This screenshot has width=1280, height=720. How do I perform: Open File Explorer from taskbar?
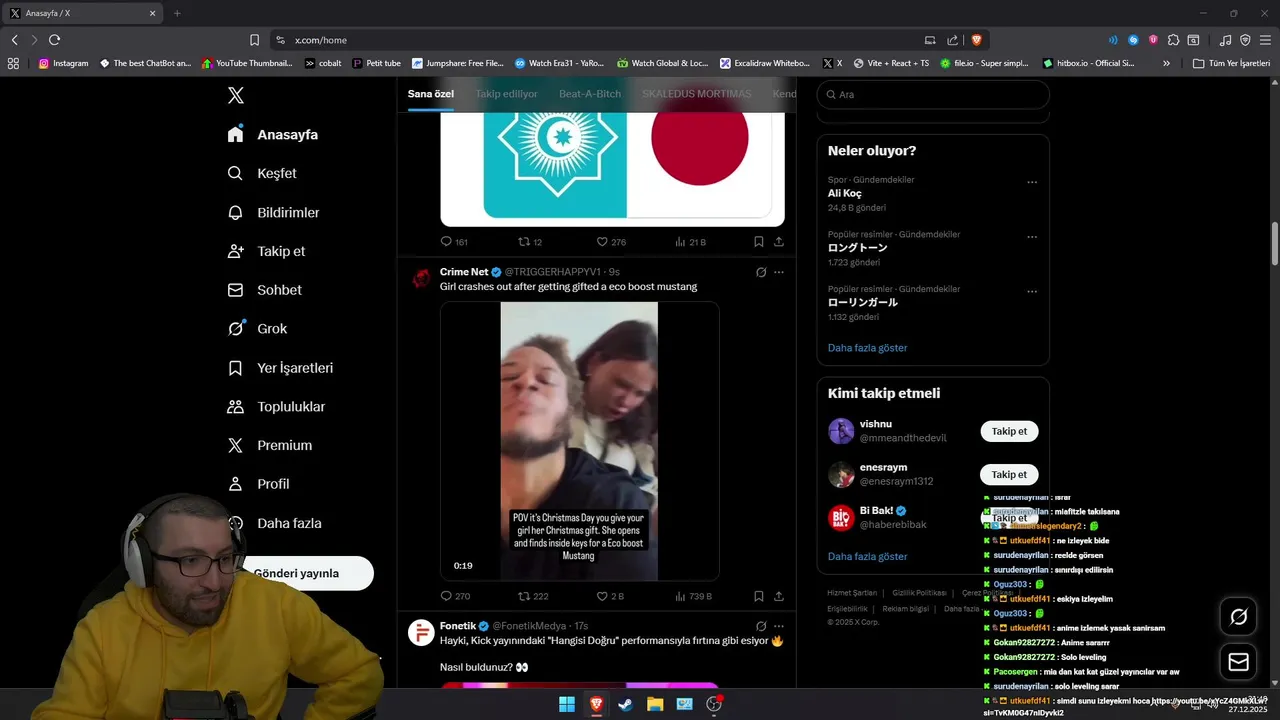655,704
